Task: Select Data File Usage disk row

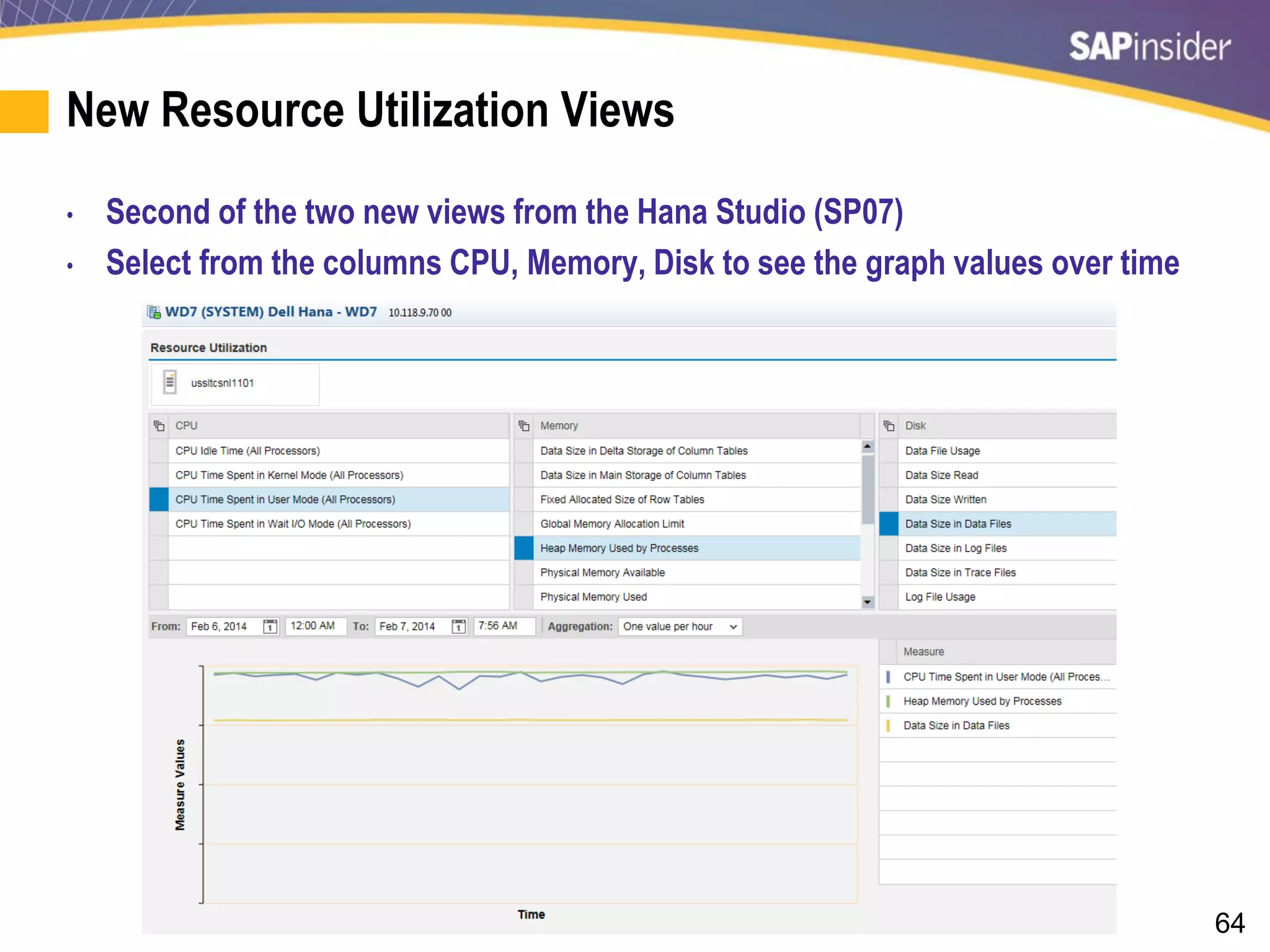Action: 1008,451
